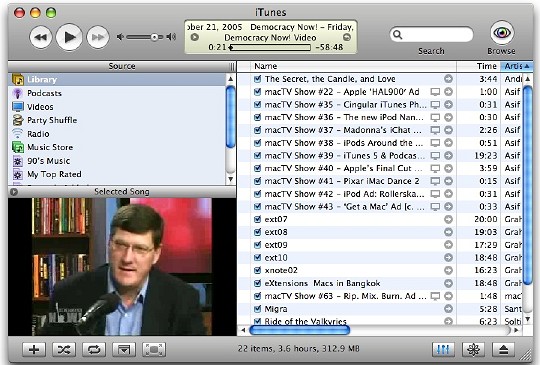
Task: Uncheck macTV Show #63 checkbox
Action: tap(257, 296)
